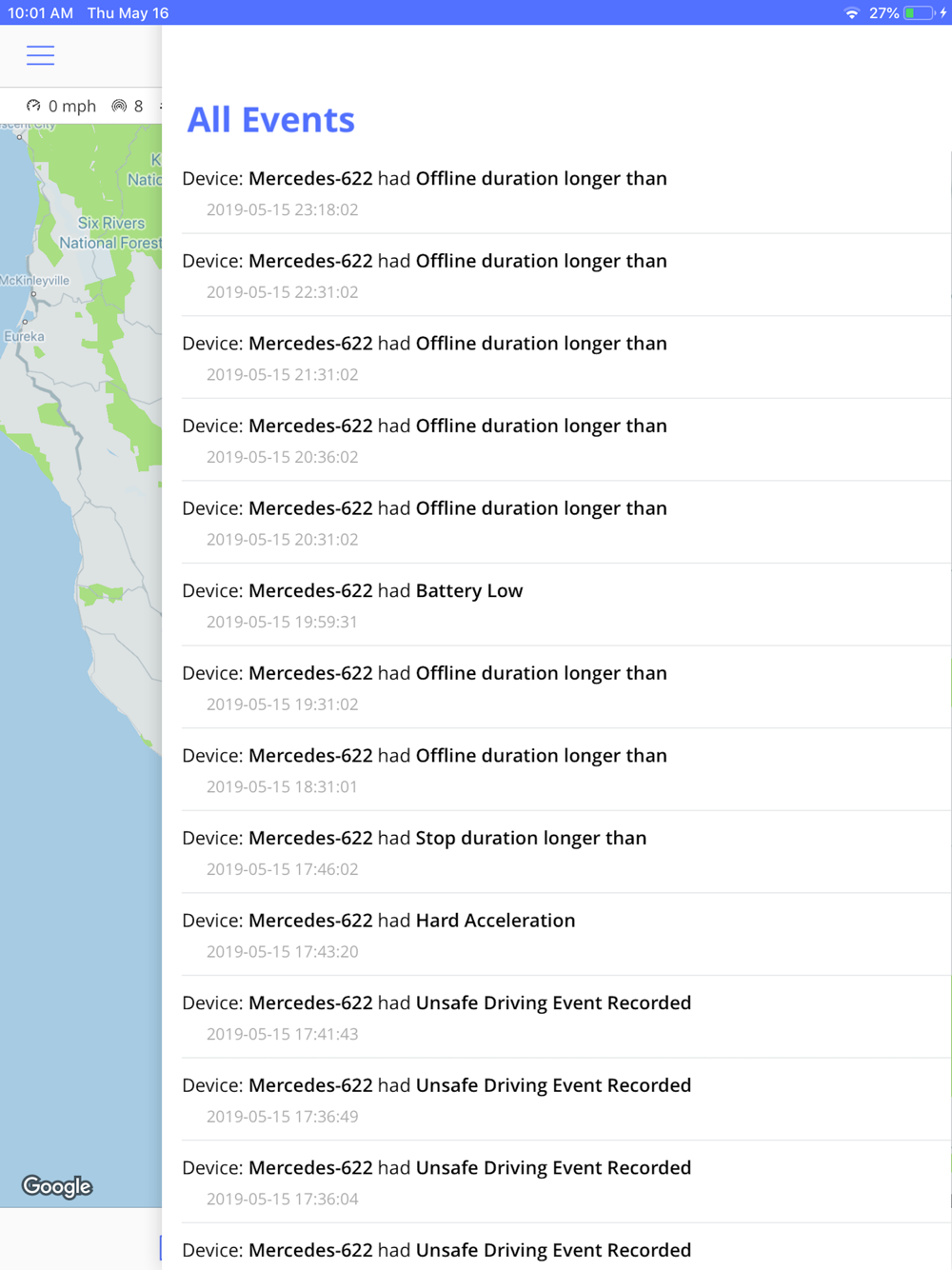Select Offline event at 19:31:02

[x=541, y=674]
